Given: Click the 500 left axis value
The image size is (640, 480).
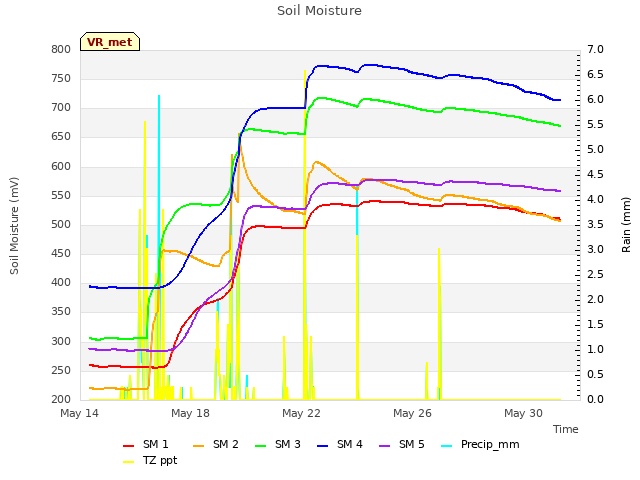Looking at the screenshot, I should tap(61, 224).
